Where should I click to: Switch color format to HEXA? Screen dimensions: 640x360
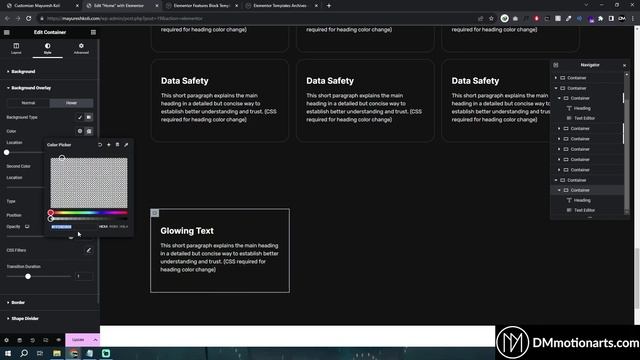[x=103, y=227]
